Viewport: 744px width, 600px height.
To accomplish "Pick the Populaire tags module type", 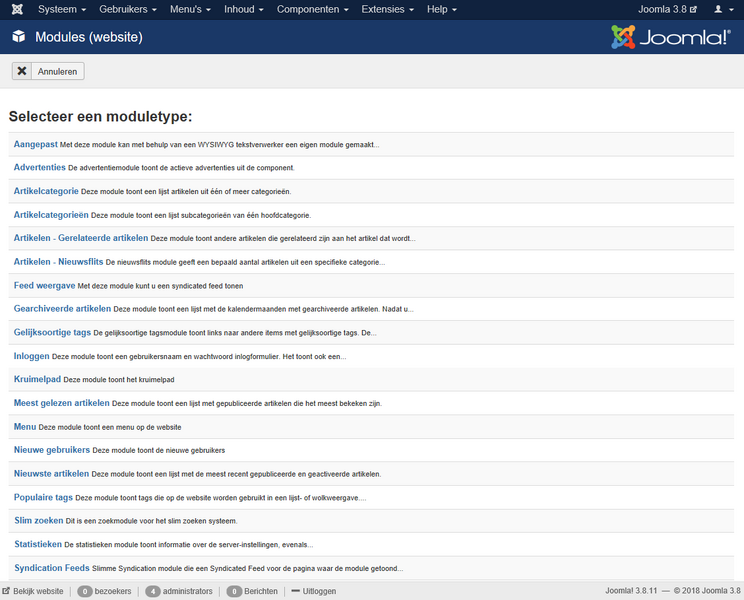I will tap(43, 498).
